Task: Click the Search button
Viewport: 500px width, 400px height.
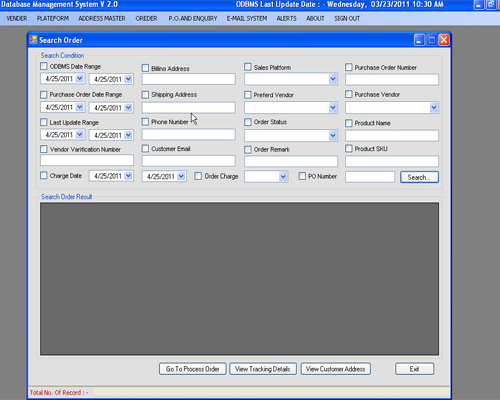Action: [x=419, y=177]
